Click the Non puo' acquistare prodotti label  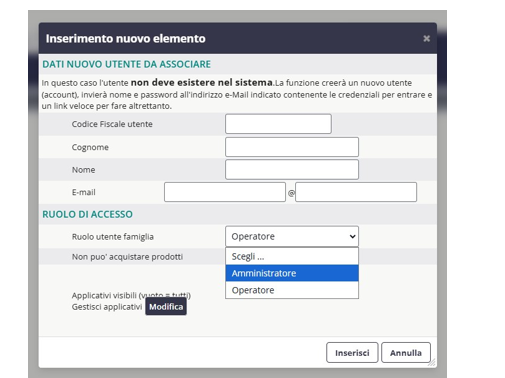(127, 257)
